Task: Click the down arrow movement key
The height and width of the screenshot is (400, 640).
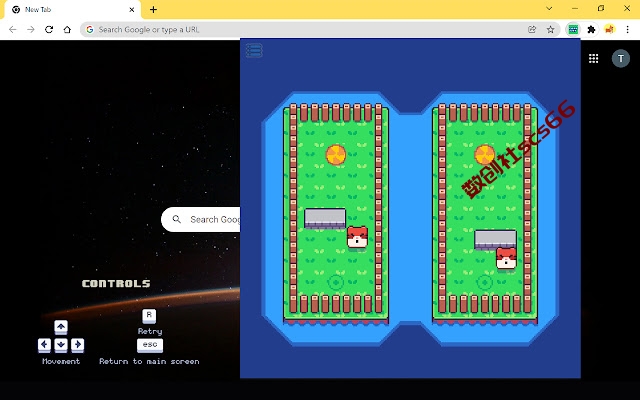Action: tap(61, 345)
